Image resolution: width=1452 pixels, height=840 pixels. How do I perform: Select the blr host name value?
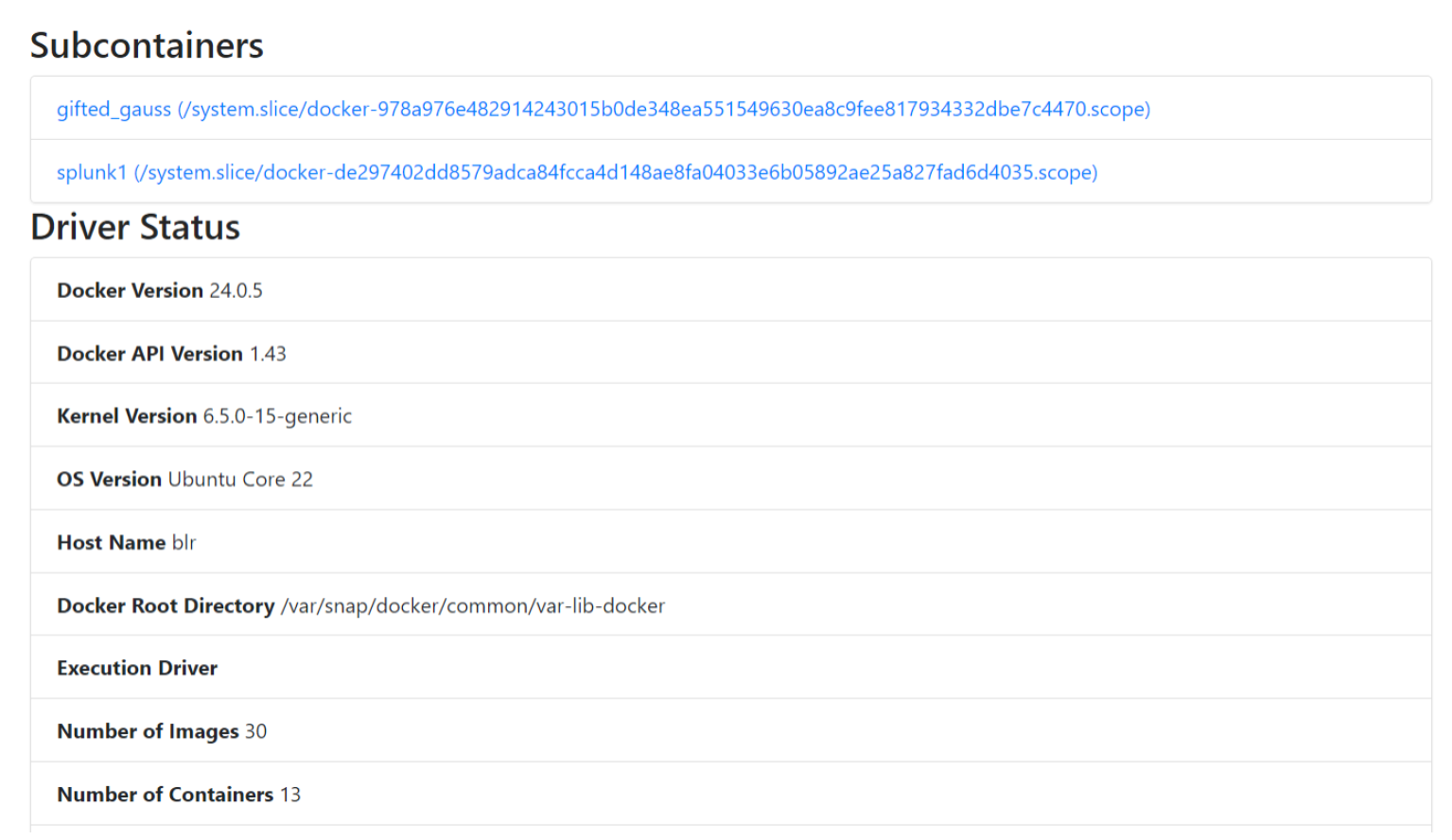click(x=184, y=543)
